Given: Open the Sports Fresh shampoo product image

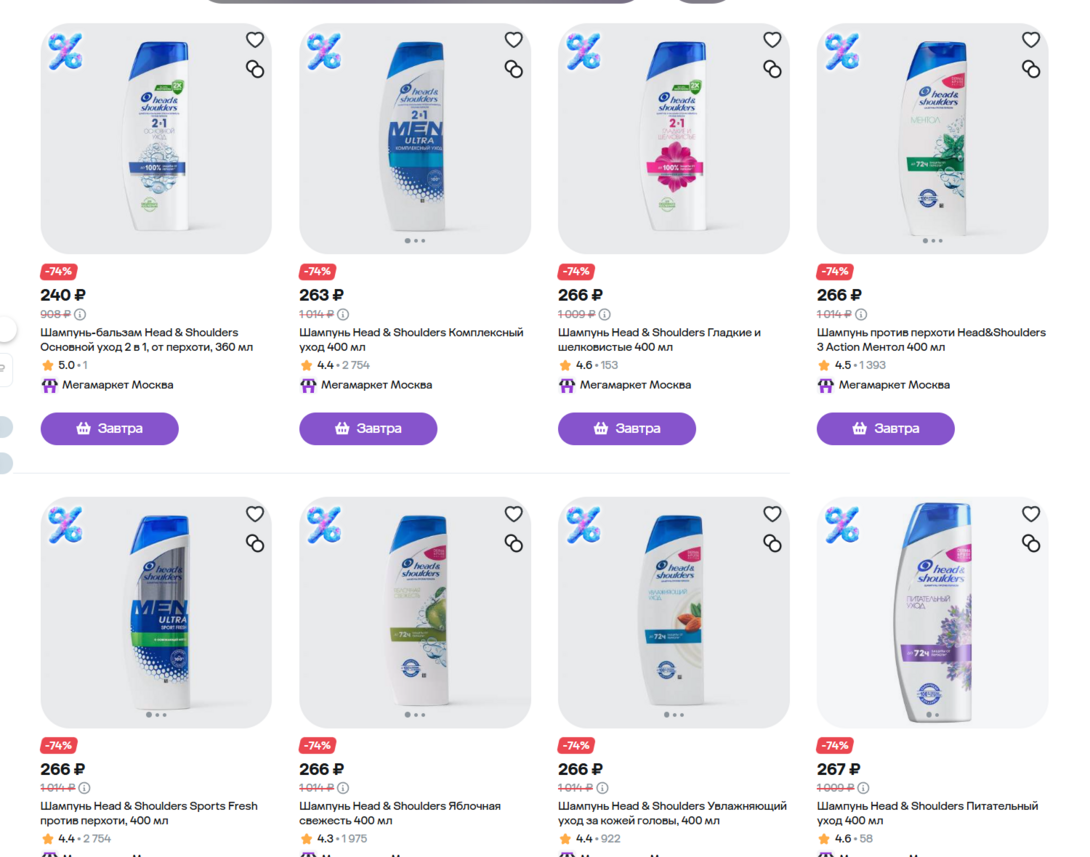Looking at the screenshot, I should [x=156, y=610].
